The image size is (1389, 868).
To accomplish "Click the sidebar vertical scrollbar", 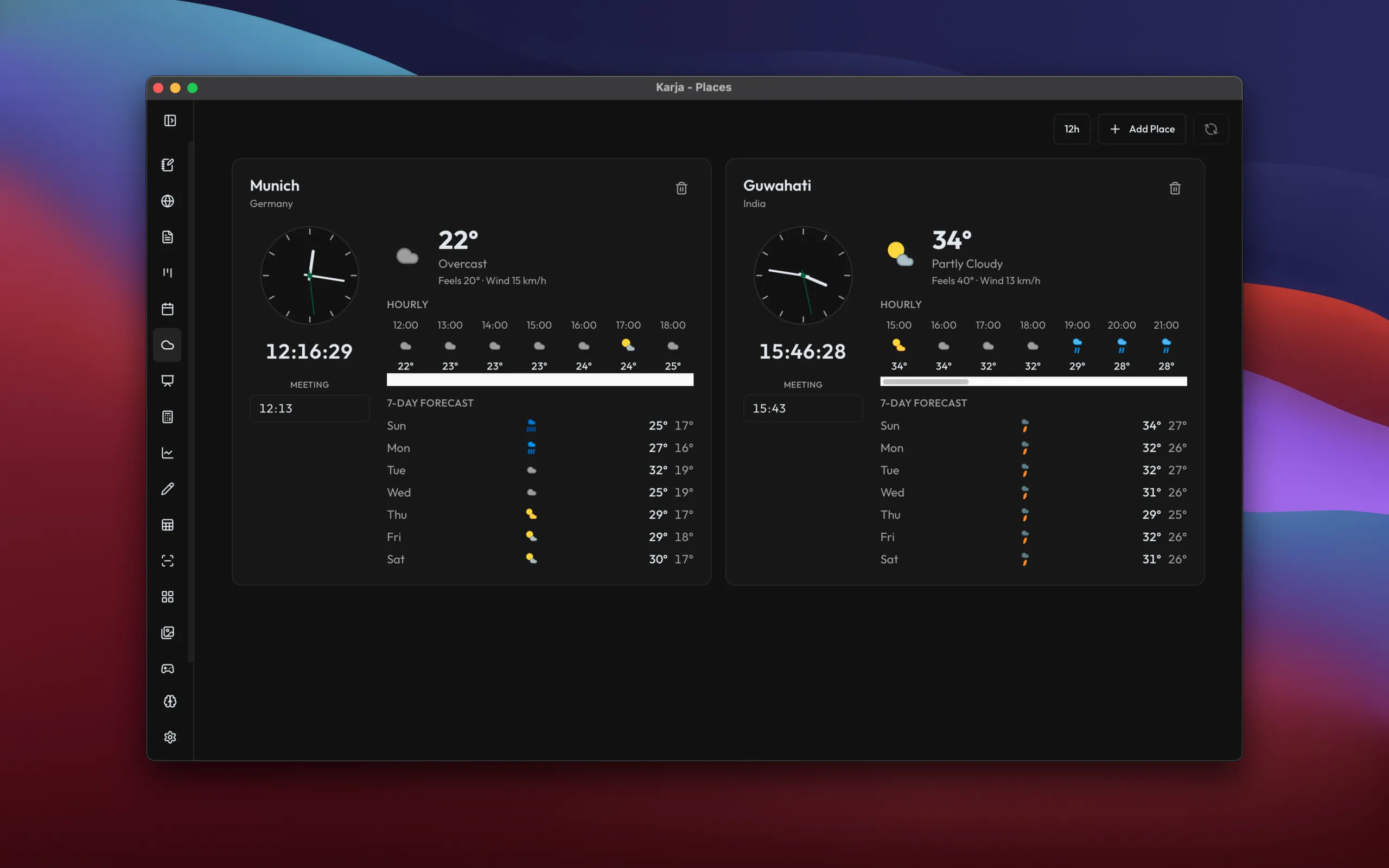I will [x=190, y=402].
